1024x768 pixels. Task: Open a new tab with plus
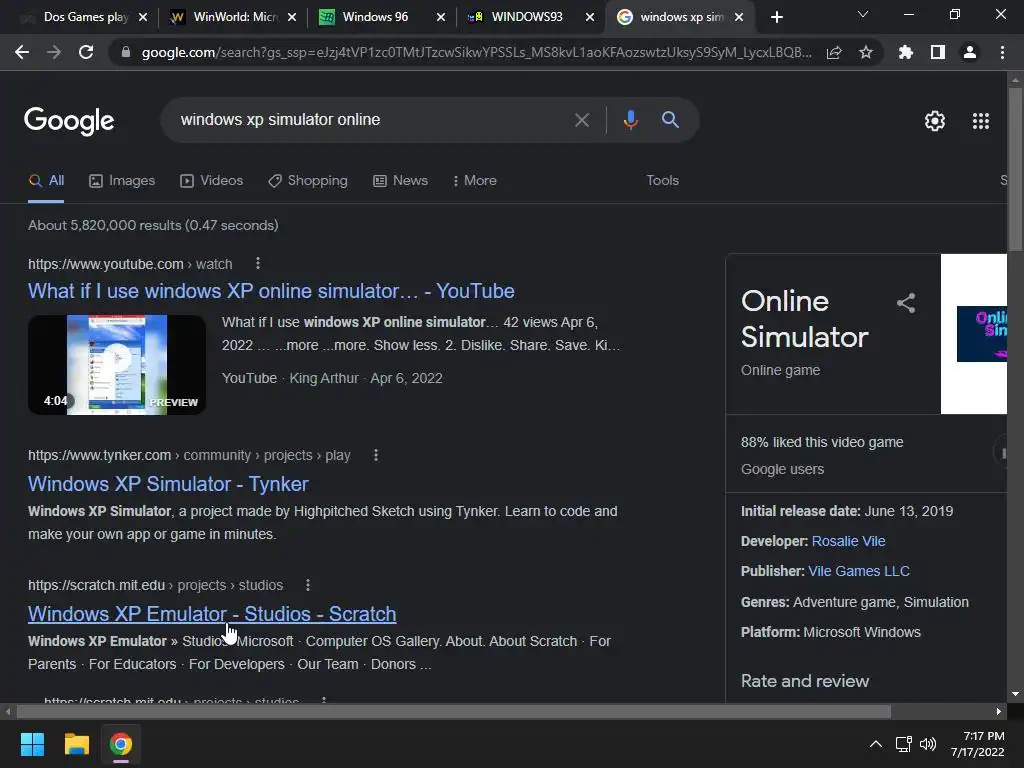[776, 17]
